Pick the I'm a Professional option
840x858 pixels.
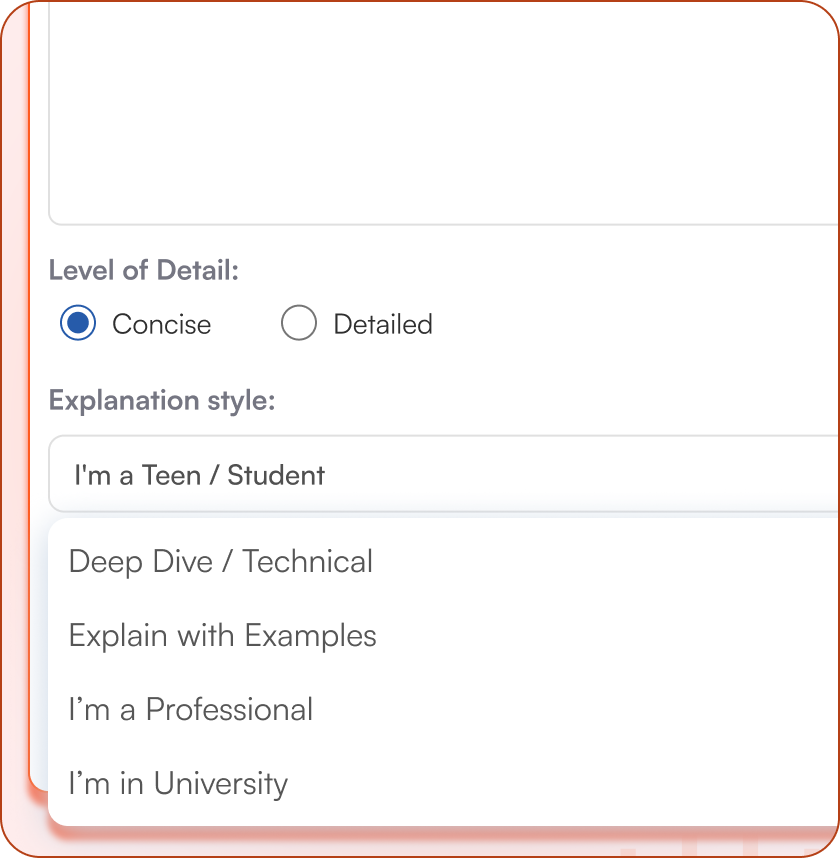pyautogui.click(x=190, y=710)
